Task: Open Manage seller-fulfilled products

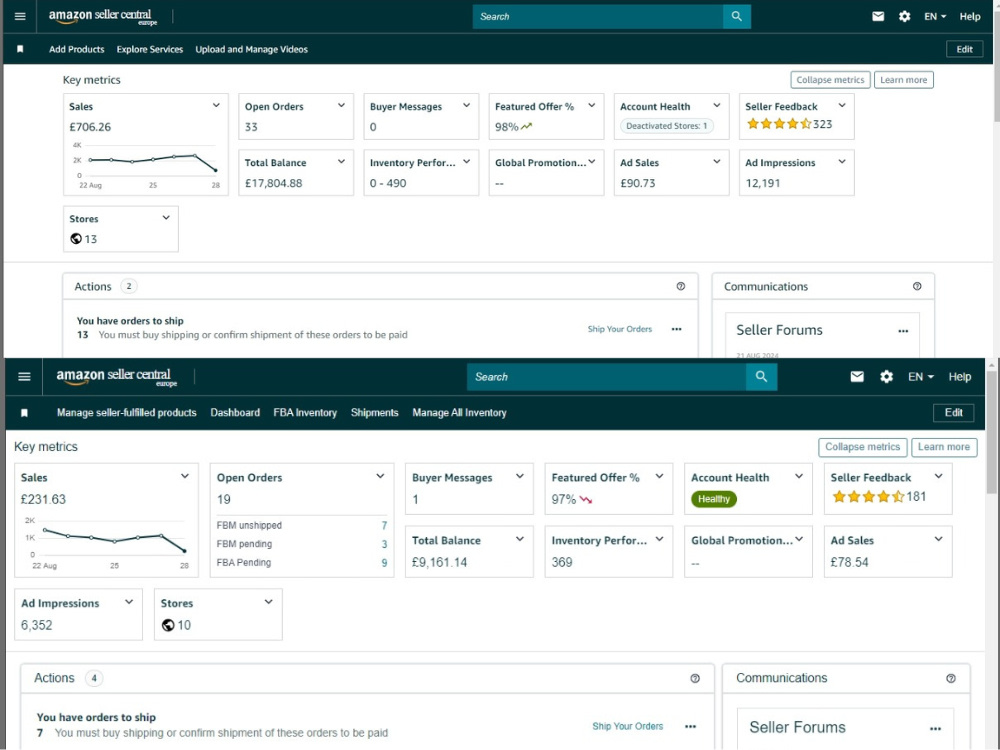Action: (126, 413)
